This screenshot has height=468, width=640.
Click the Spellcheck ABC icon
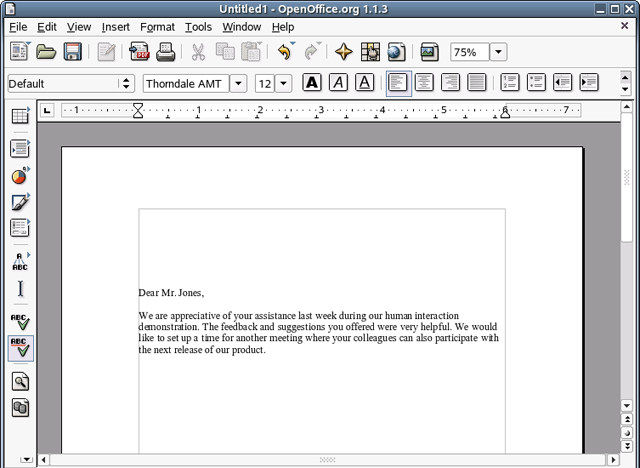[x=20, y=322]
